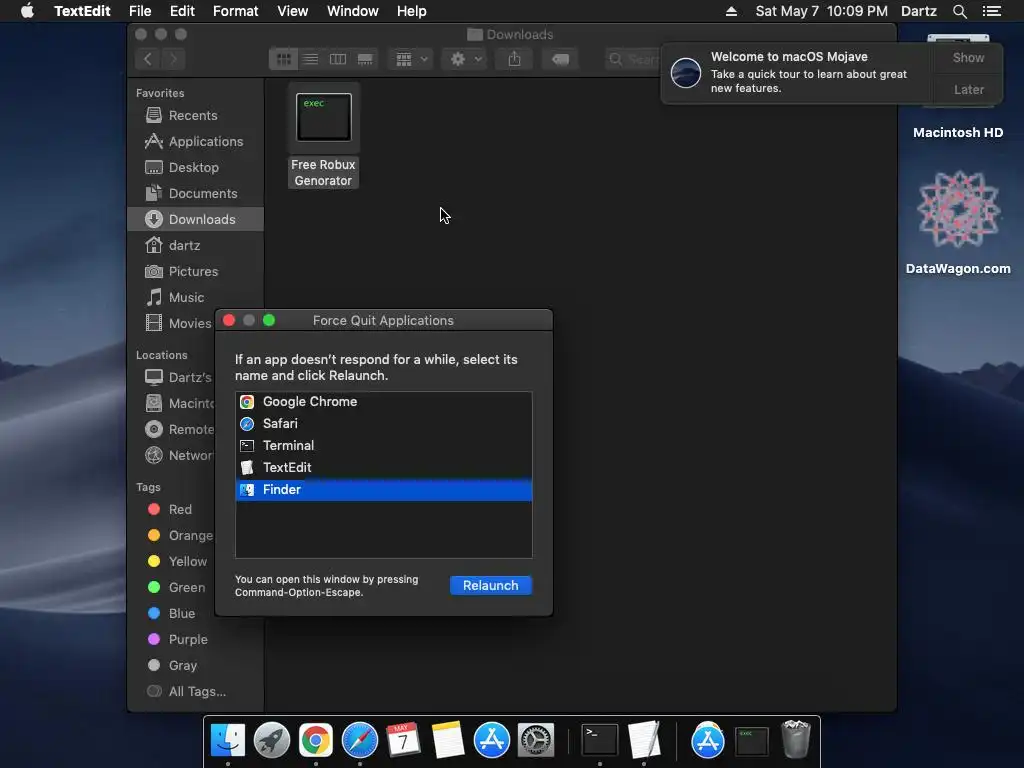Open TextEdit icon in the Dock
The height and width of the screenshot is (768, 1024).
tap(644, 740)
